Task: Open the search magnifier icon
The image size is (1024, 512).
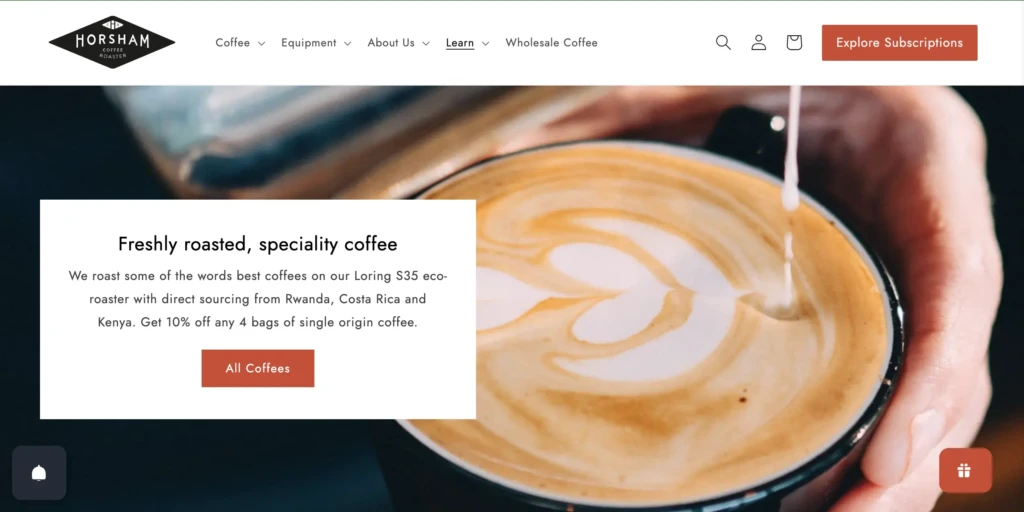Action: coord(723,42)
